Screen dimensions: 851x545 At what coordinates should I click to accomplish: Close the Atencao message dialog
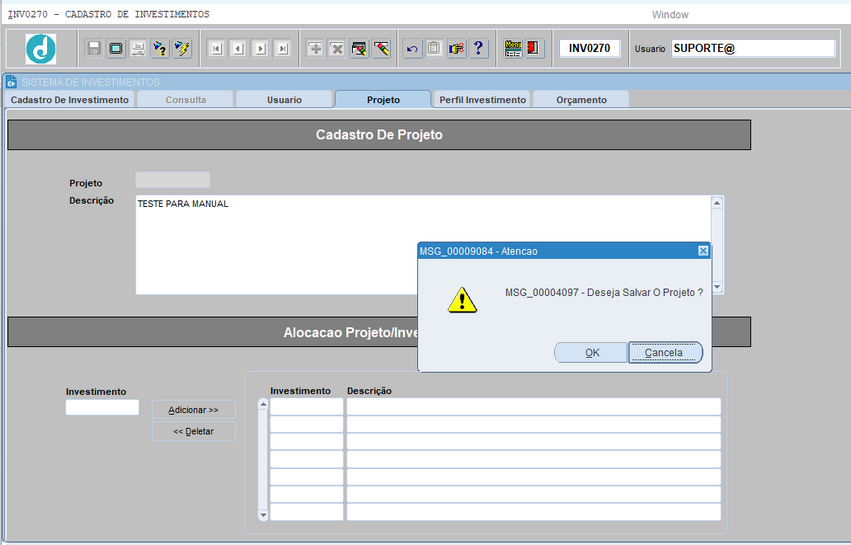click(x=702, y=251)
